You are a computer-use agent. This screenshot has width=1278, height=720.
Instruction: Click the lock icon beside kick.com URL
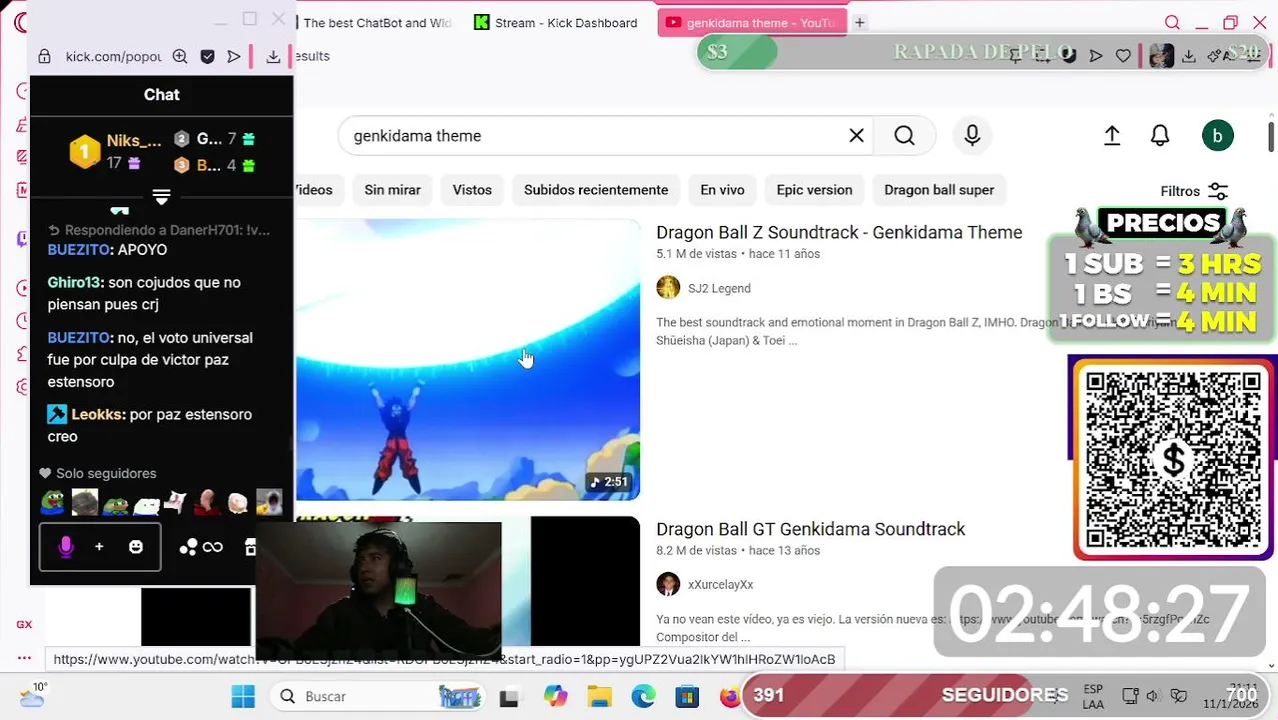44,57
